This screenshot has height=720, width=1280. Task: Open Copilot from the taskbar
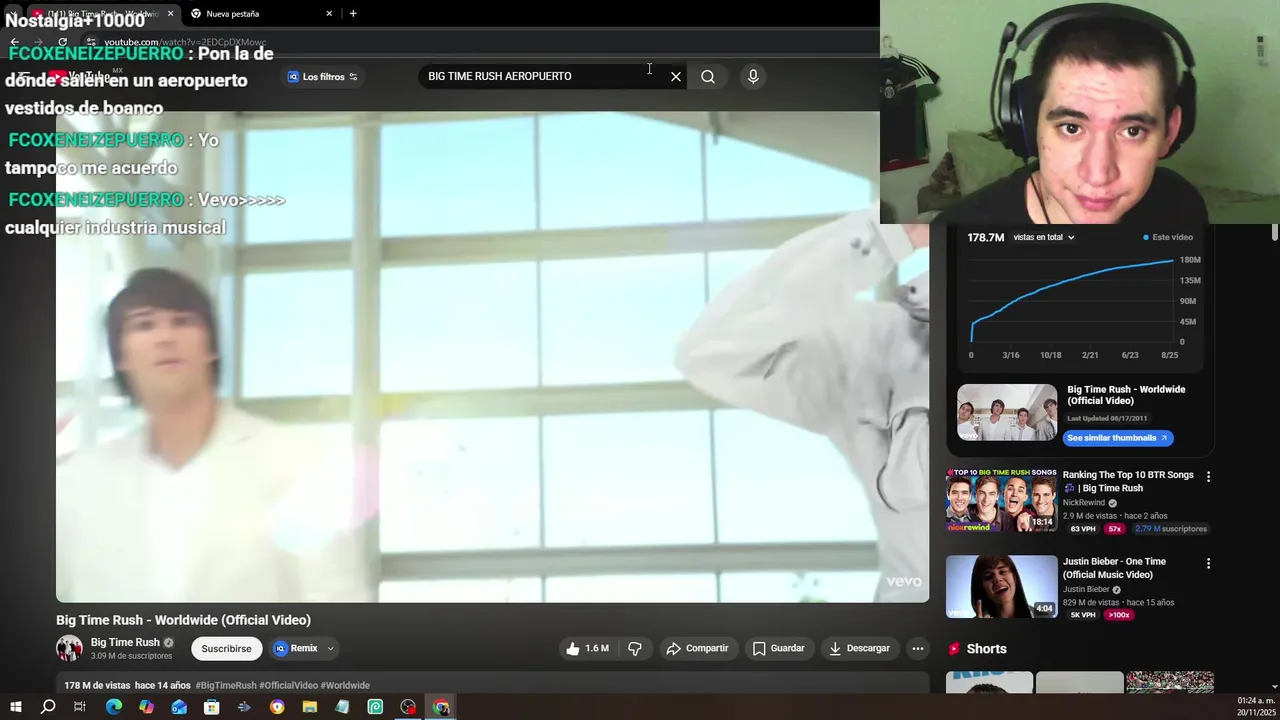coord(147,707)
